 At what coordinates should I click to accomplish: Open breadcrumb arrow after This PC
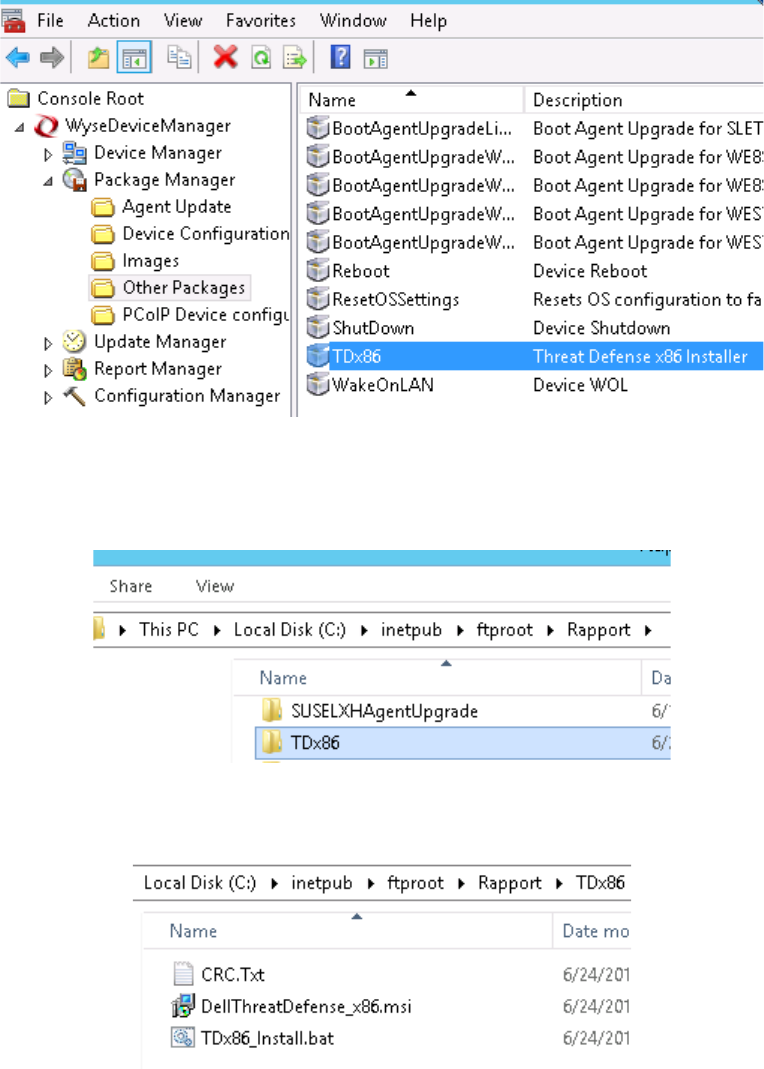point(217,631)
